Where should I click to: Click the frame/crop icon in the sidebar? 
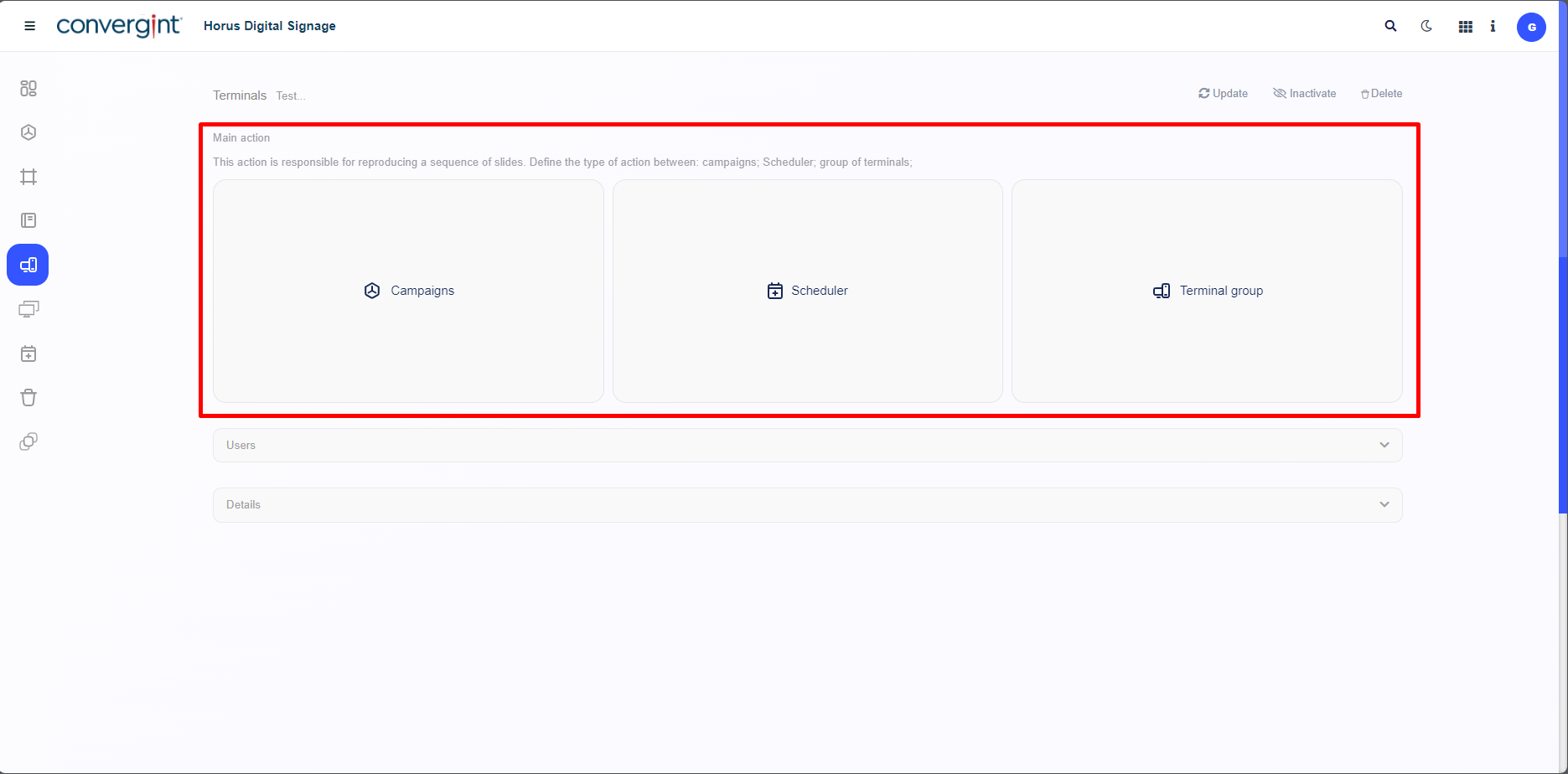tap(28, 177)
